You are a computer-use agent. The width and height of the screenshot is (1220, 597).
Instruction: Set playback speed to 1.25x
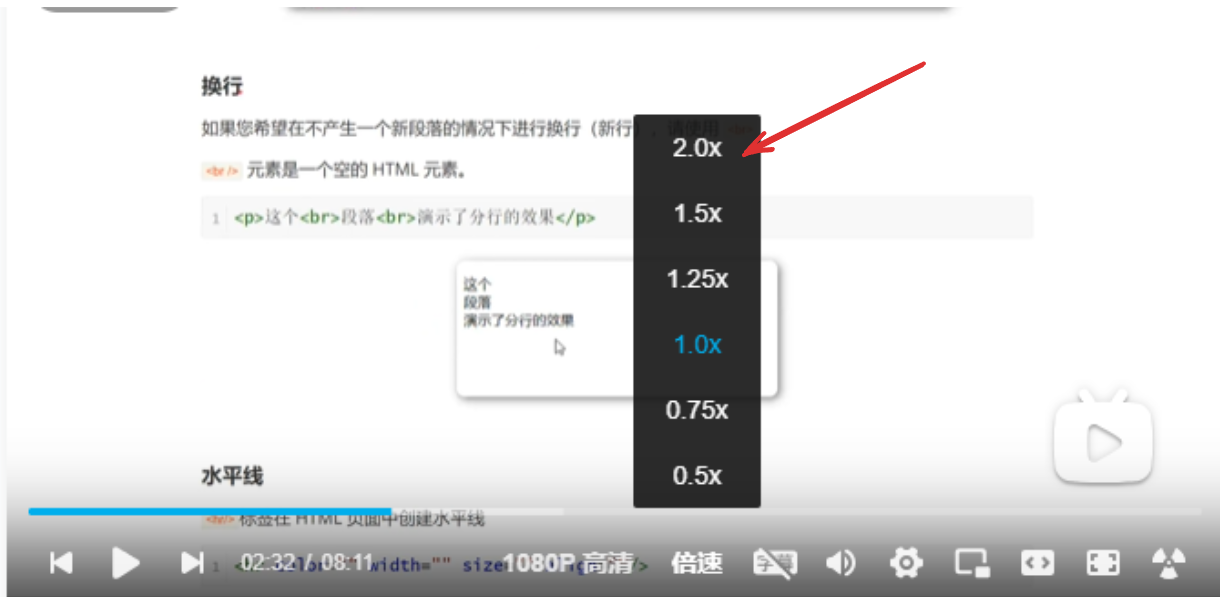tap(697, 279)
